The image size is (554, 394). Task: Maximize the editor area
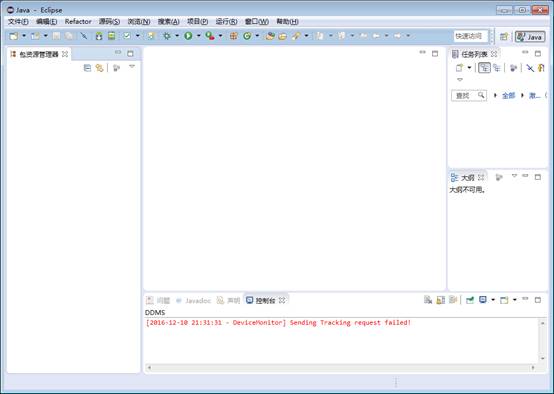click(435, 53)
